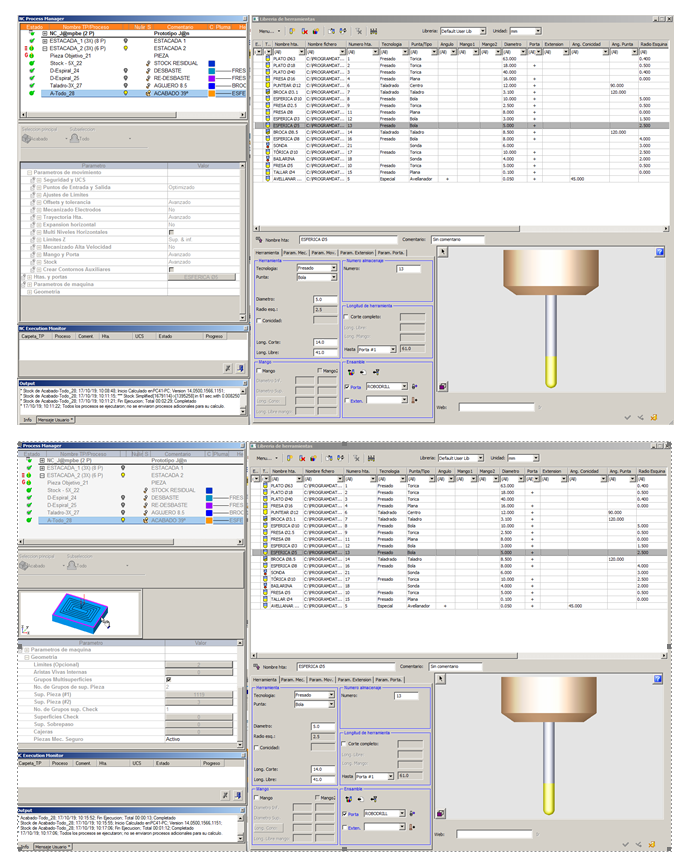Viewport: 689px width, 861px height.
Task: Click Acabado selection icon in upper NC Process Manager
Action: coord(26,138)
